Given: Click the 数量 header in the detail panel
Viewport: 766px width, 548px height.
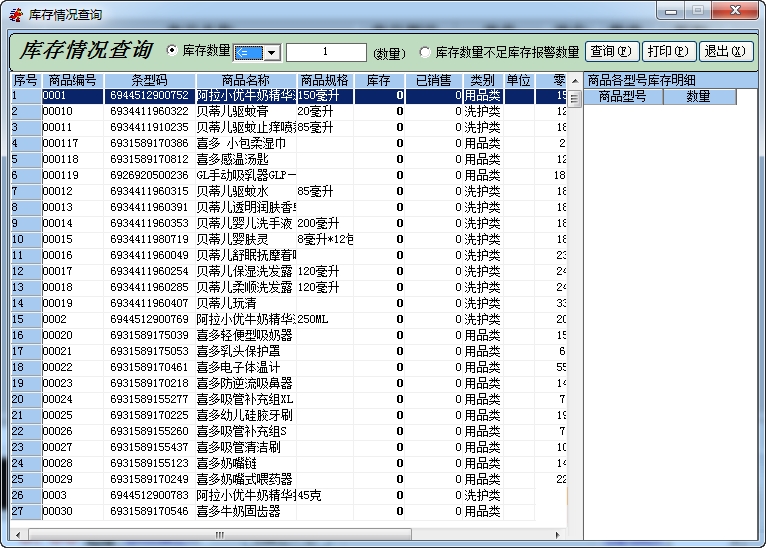Looking at the screenshot, I should [x=698, y=97].
